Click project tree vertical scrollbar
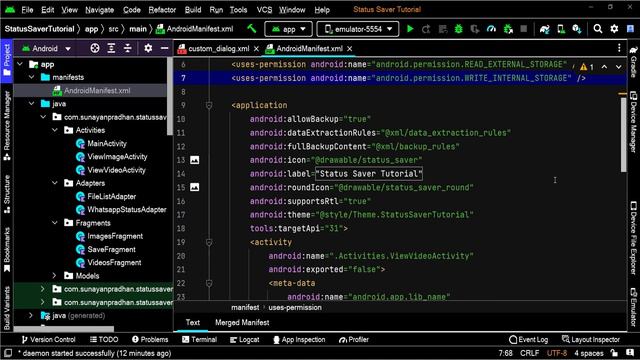Screen dimensions: 640x360 169,96
